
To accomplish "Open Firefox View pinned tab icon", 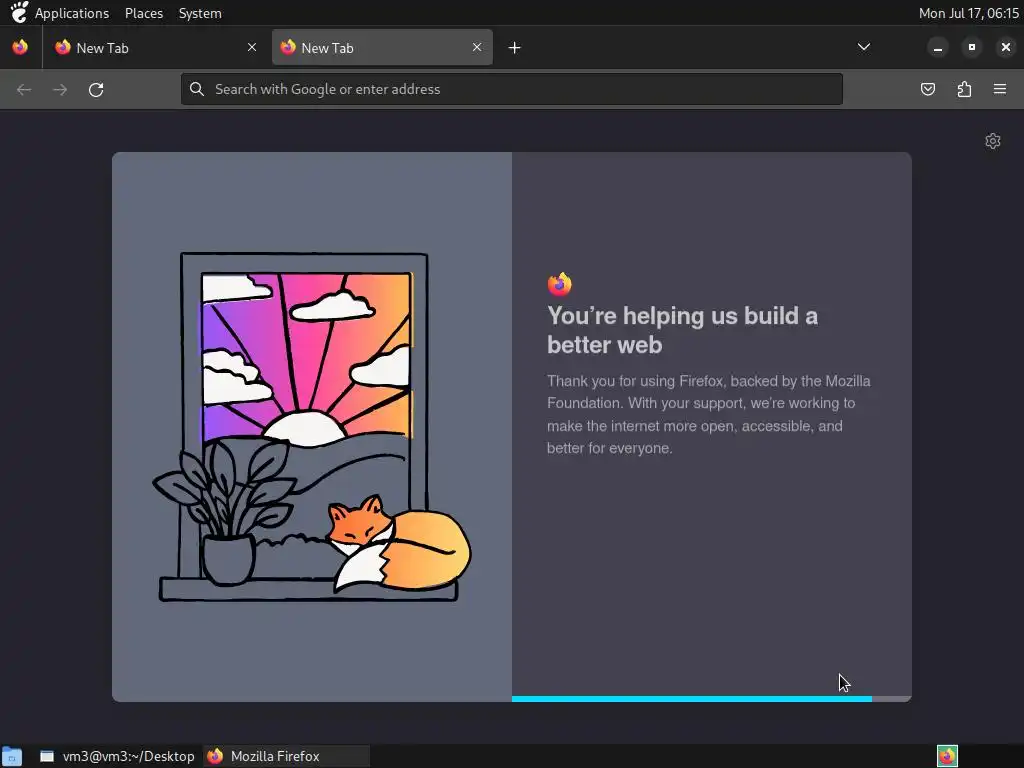I will (20, 47).
